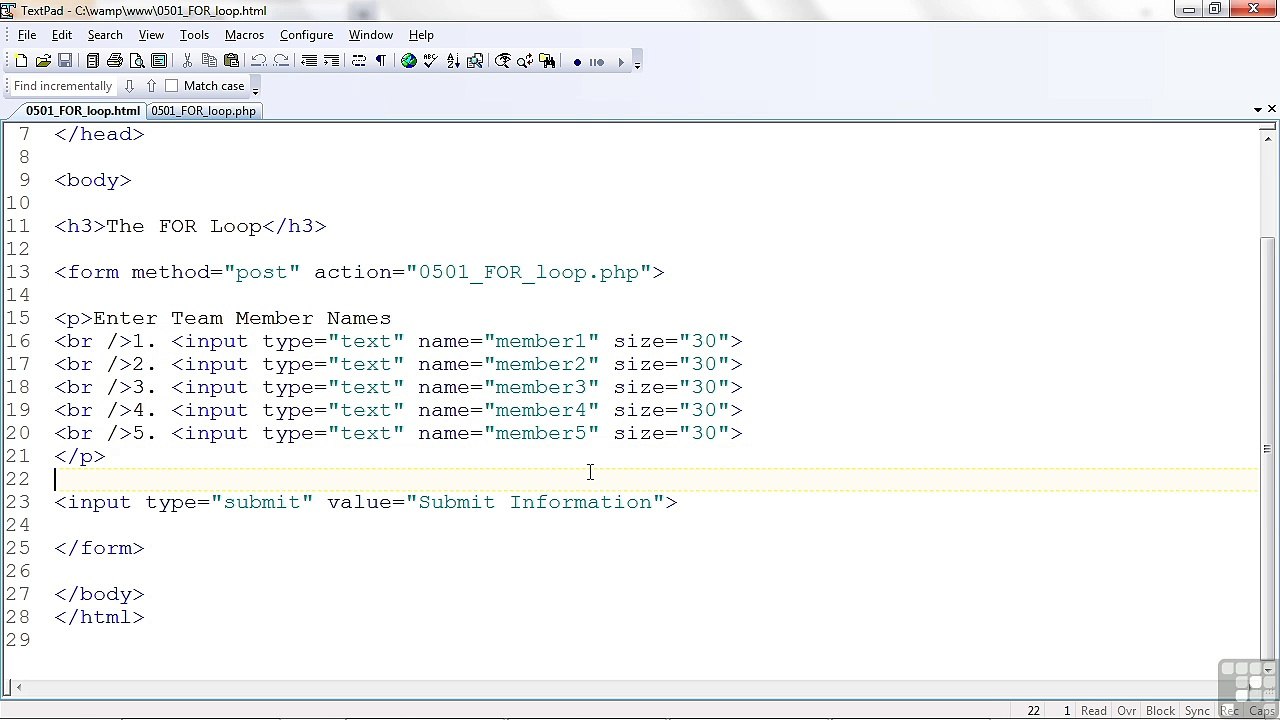This screenshot has height=720, width=1280.
Task: Select the 0501_FOR_loop.html tab
Action: [x=82, y=111]
